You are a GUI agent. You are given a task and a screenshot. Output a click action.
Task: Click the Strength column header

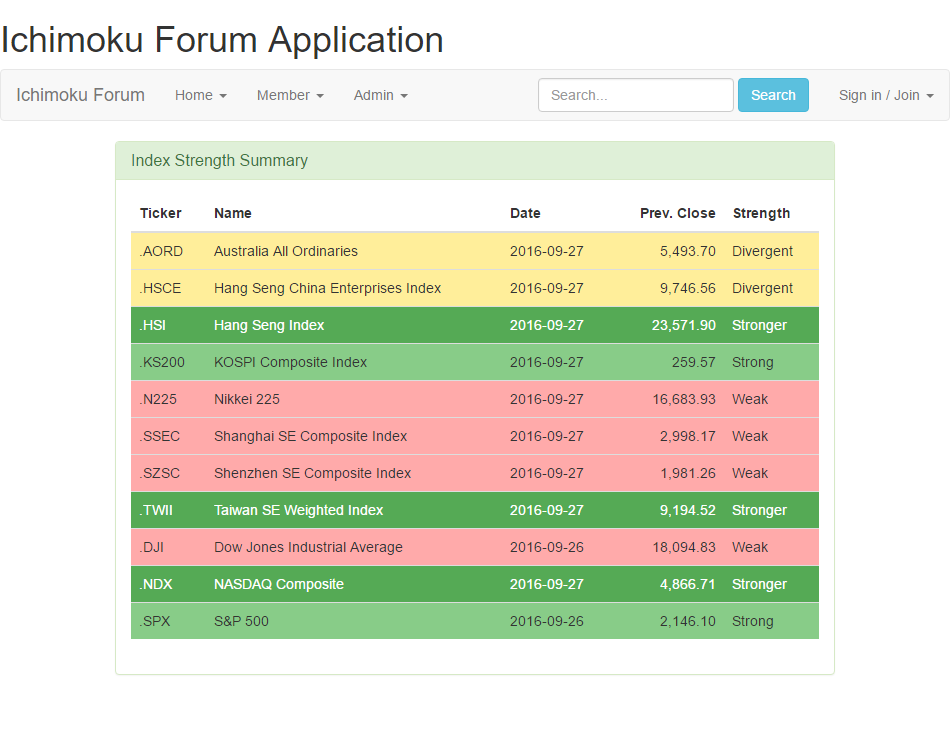click(x=761, y=213)
